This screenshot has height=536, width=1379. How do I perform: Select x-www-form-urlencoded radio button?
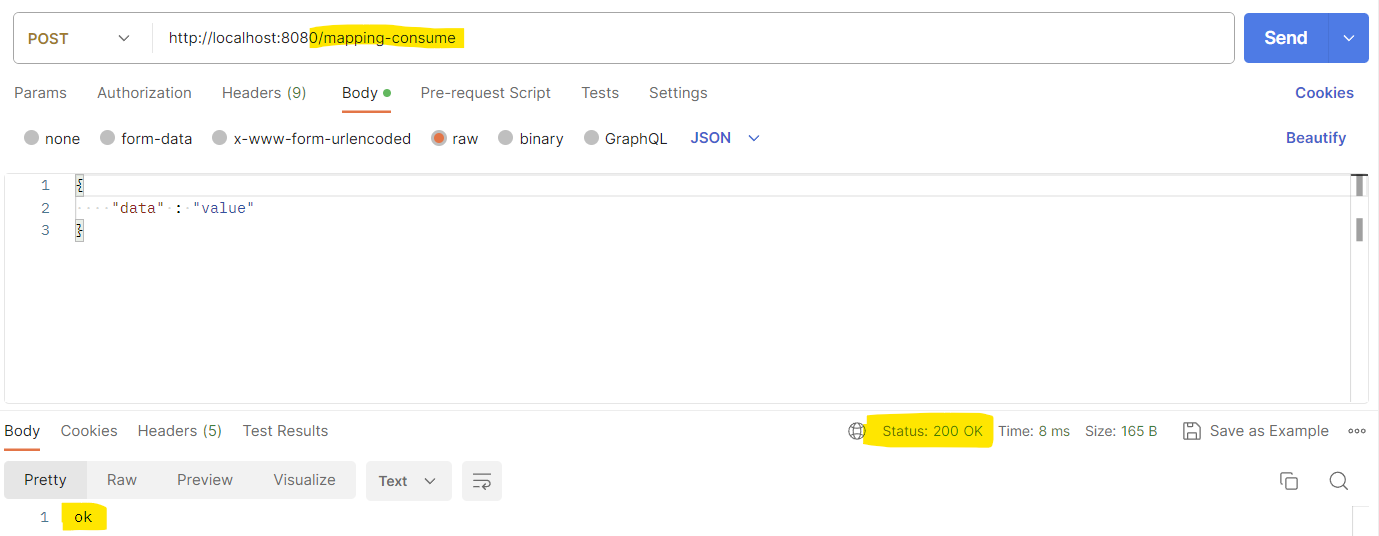(220, 138)
